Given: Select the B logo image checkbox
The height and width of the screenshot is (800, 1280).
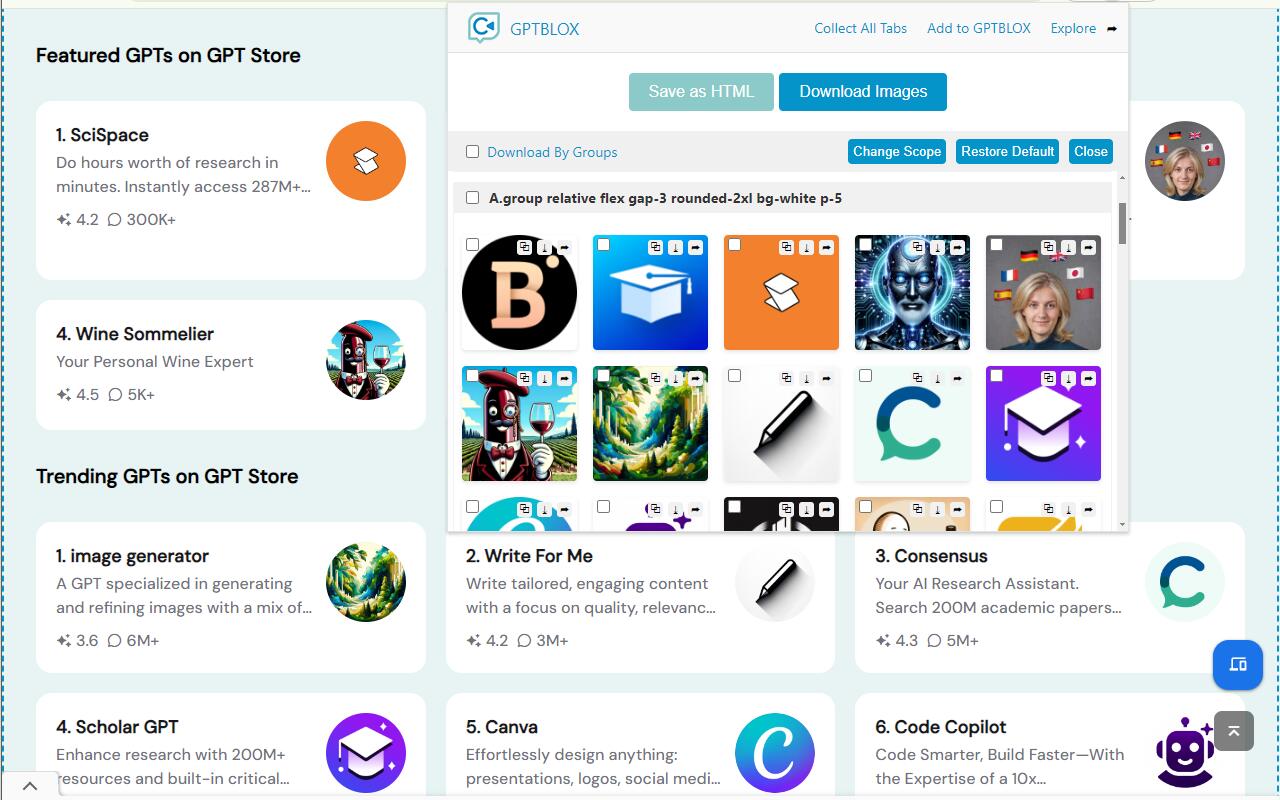Looking at the screenshot, I should (473, 244).
